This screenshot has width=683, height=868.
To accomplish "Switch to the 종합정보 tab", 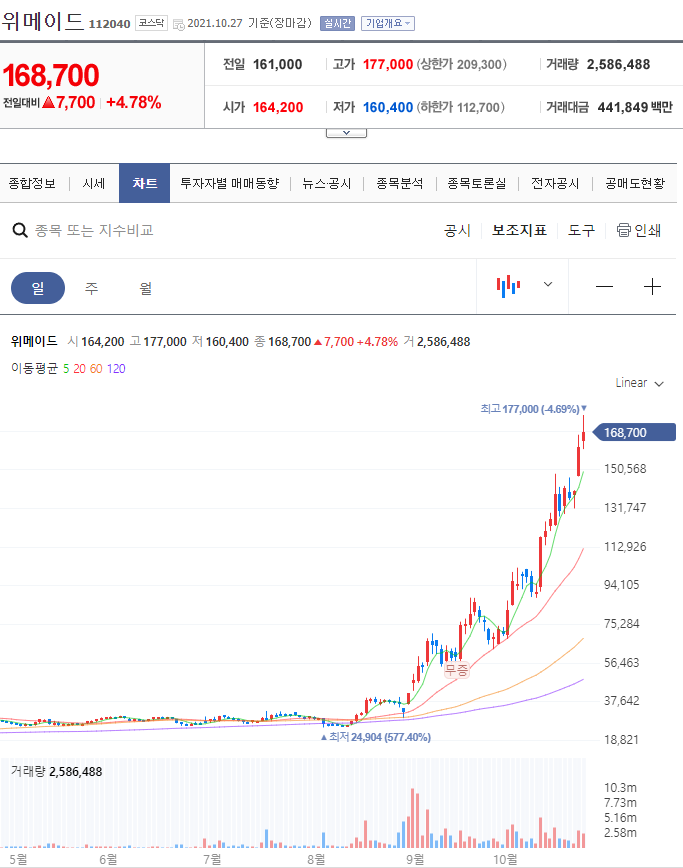I will pos(32,184).
